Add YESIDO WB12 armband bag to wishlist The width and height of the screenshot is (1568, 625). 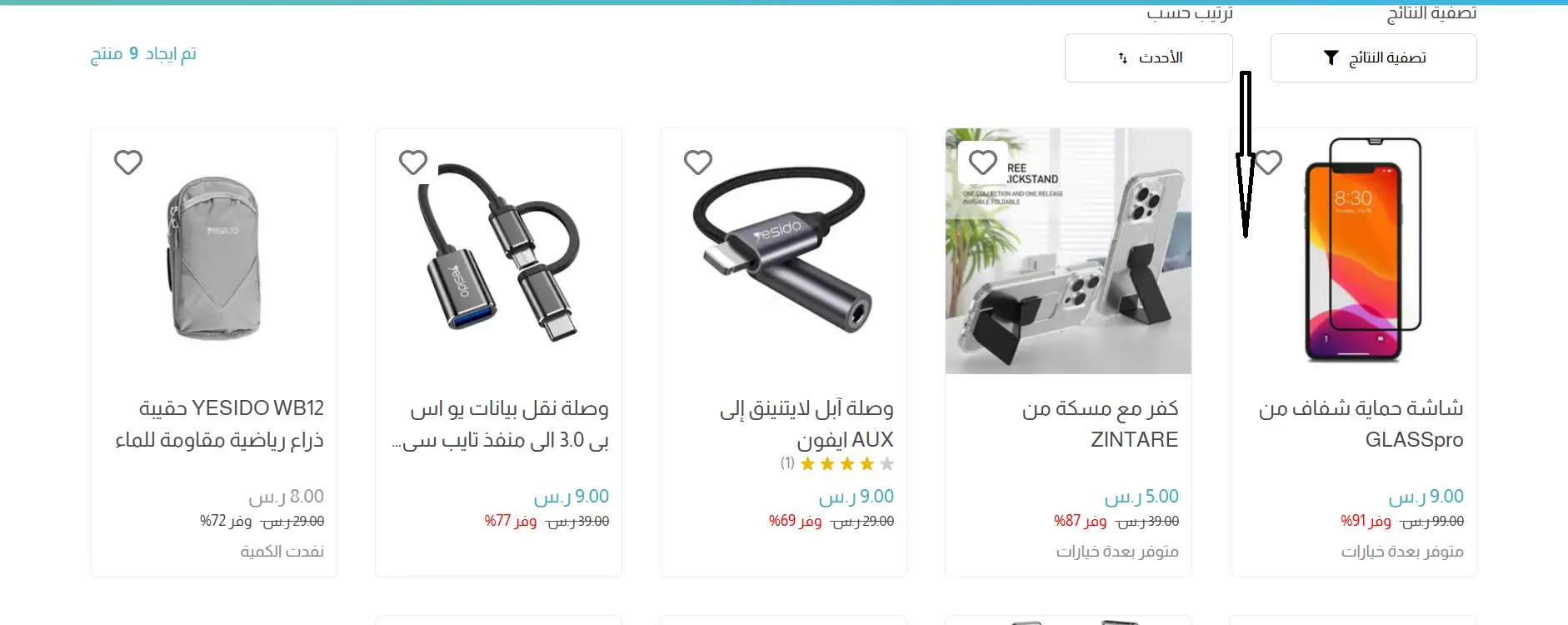[x=128, y=162]
